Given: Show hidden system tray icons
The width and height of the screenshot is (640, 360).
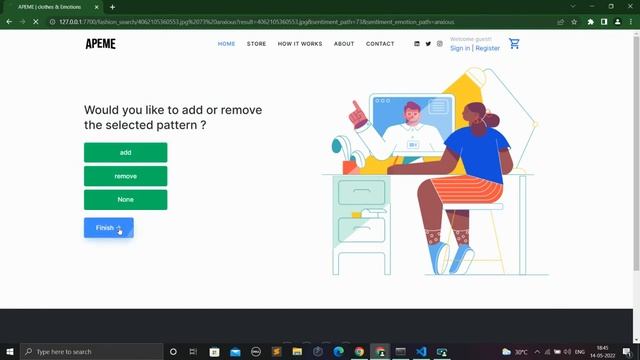Looking at the screenshot, I should coord(537,351).
